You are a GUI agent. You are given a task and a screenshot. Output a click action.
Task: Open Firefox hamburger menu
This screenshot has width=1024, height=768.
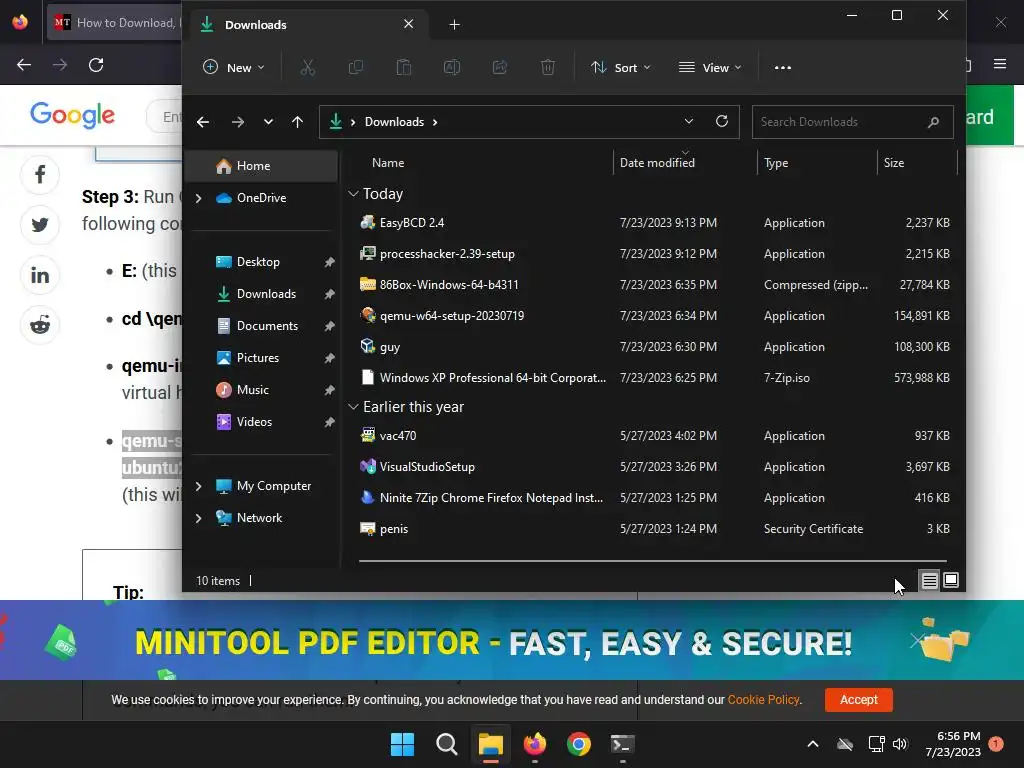pyautogui.click(x=1000, y=64)
